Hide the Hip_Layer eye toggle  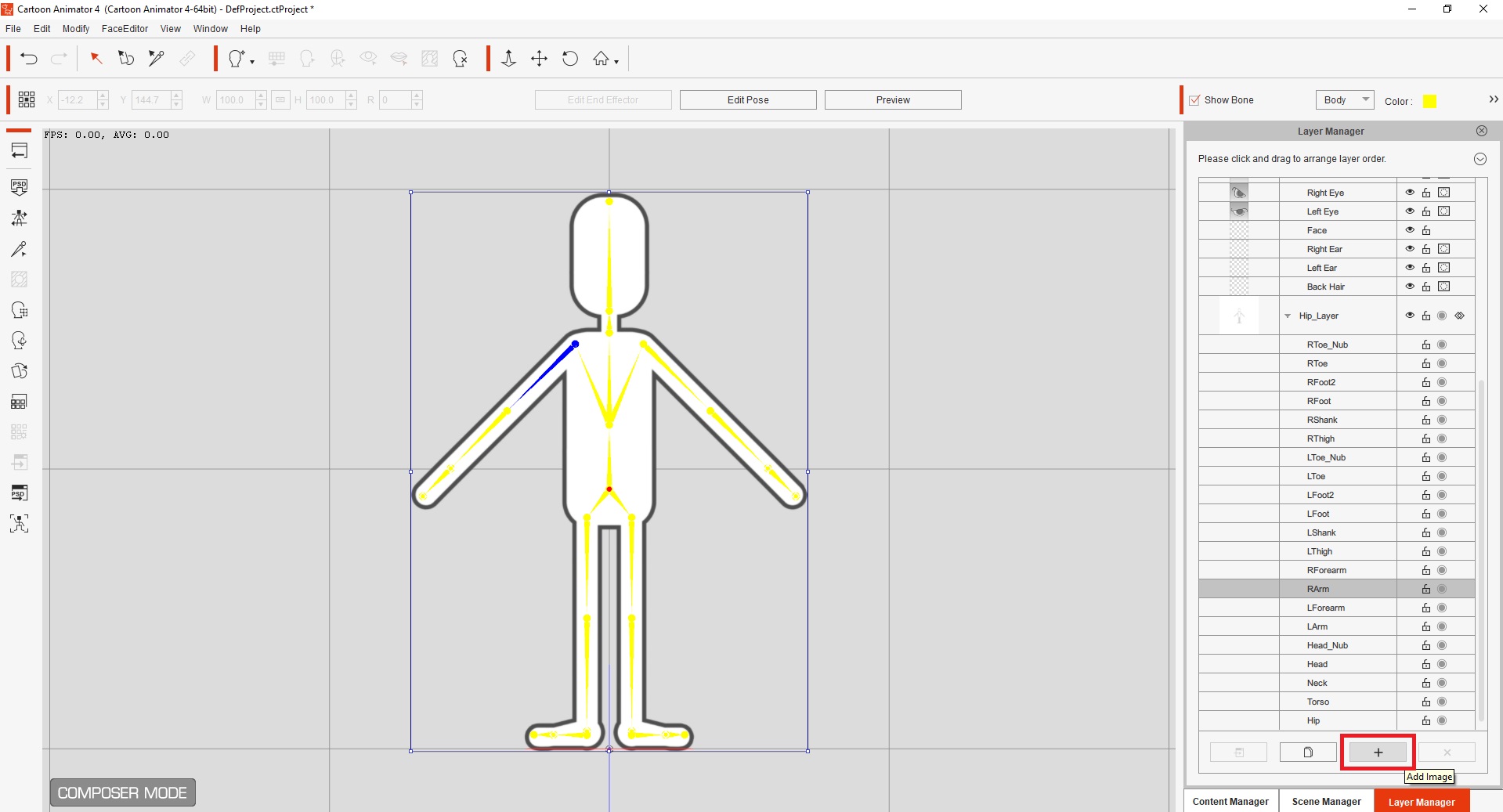(1410, 316)
